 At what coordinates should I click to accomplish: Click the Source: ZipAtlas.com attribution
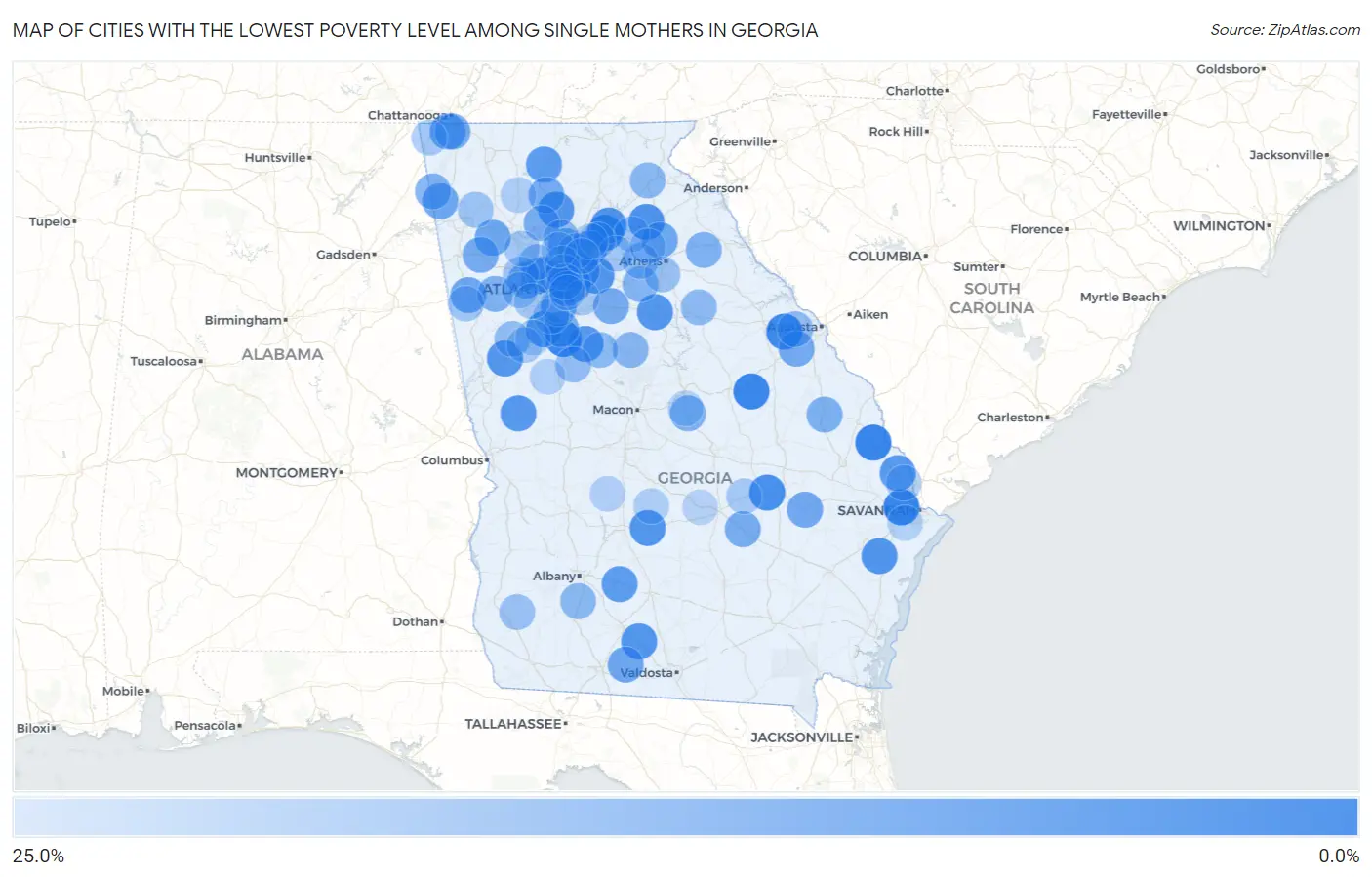click(x=1285, y=30)
